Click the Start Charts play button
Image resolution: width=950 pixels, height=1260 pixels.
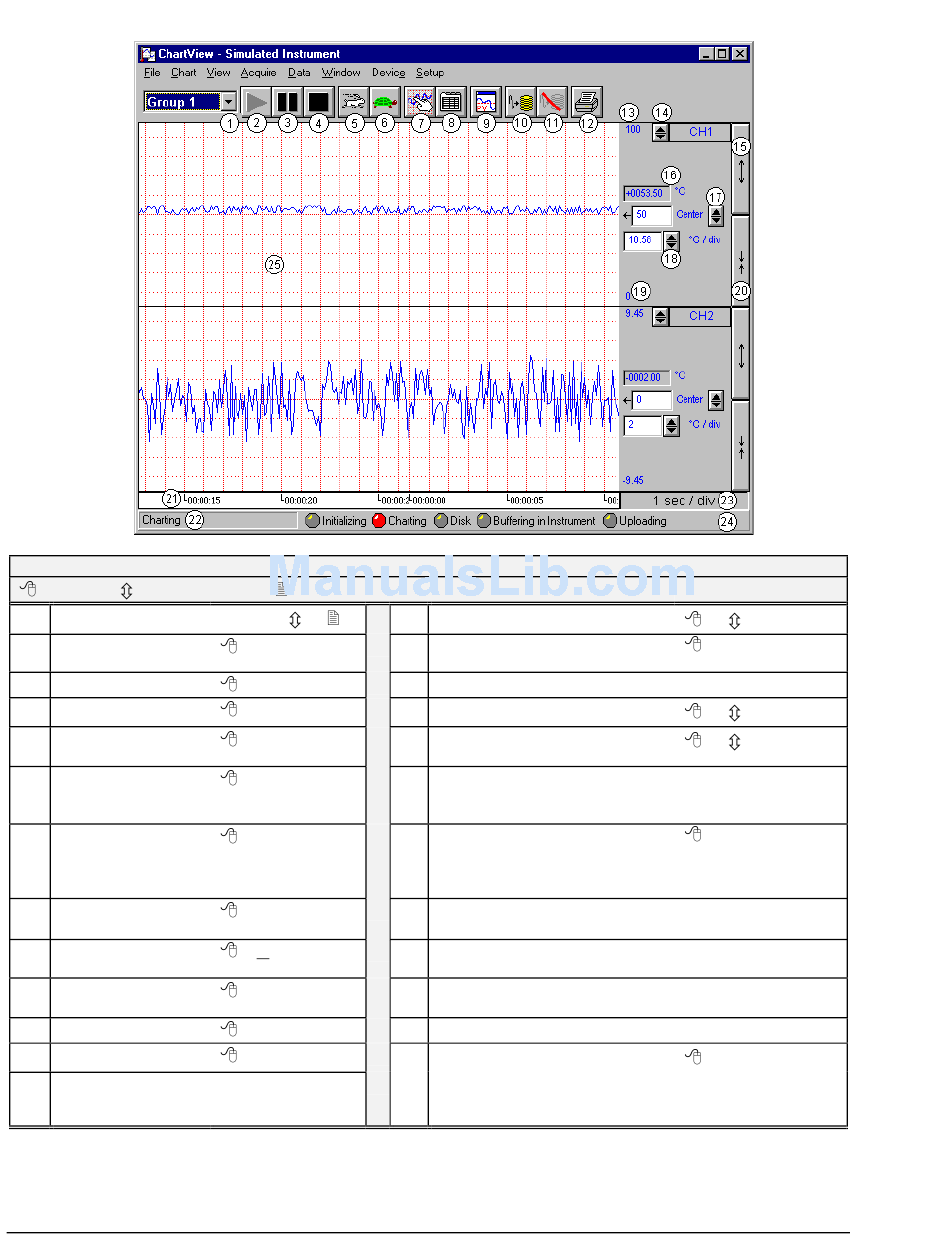(257, 101)
